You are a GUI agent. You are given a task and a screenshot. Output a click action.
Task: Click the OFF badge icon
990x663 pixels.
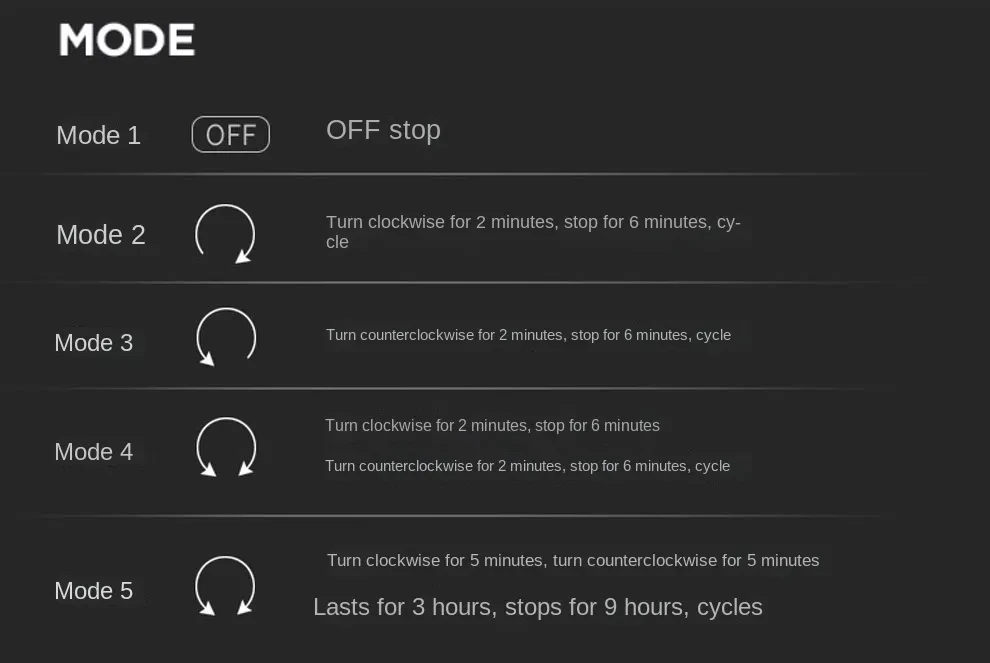(231, 134)
